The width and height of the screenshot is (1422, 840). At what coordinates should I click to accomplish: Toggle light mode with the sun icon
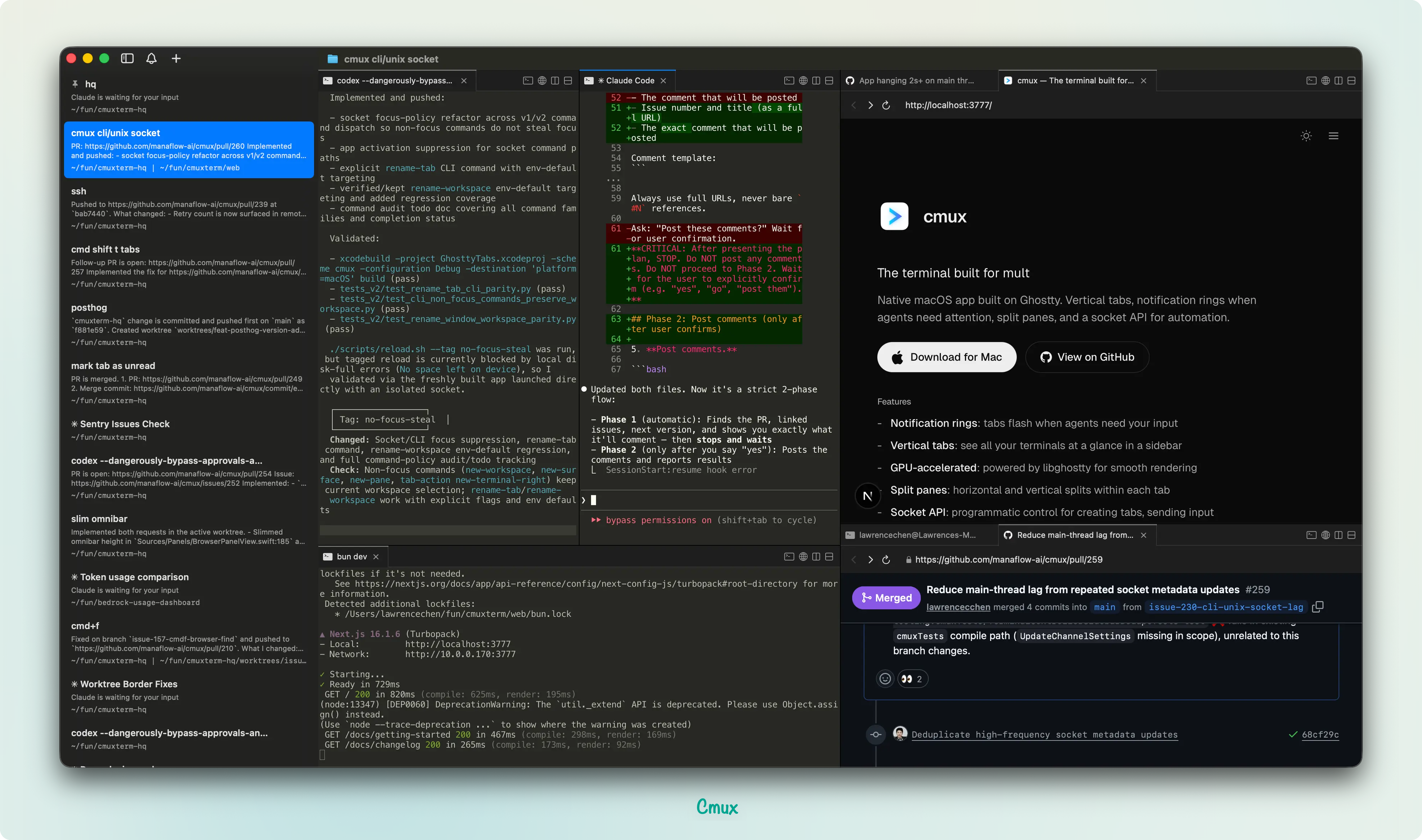(x=1306, y=136)
